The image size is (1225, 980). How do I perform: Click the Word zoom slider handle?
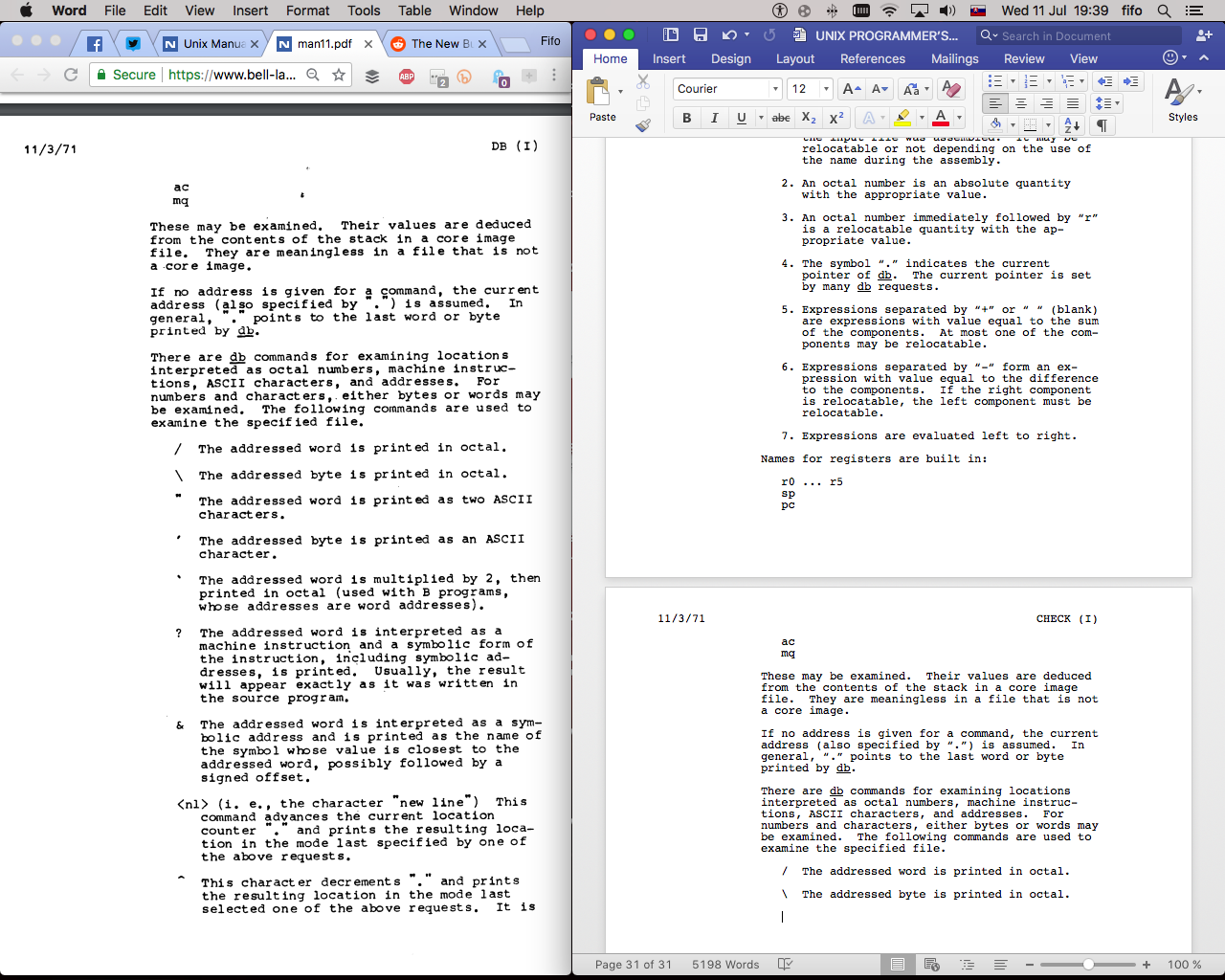(x=1088, y=965)
